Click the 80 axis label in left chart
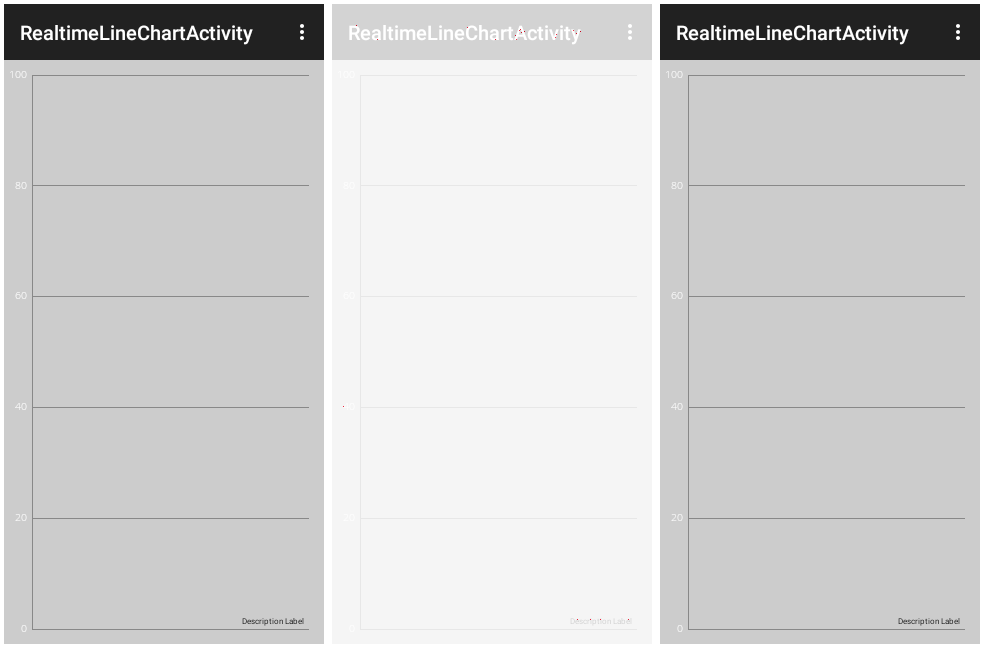Screen dimensions: 984x648 click(21, 186)
